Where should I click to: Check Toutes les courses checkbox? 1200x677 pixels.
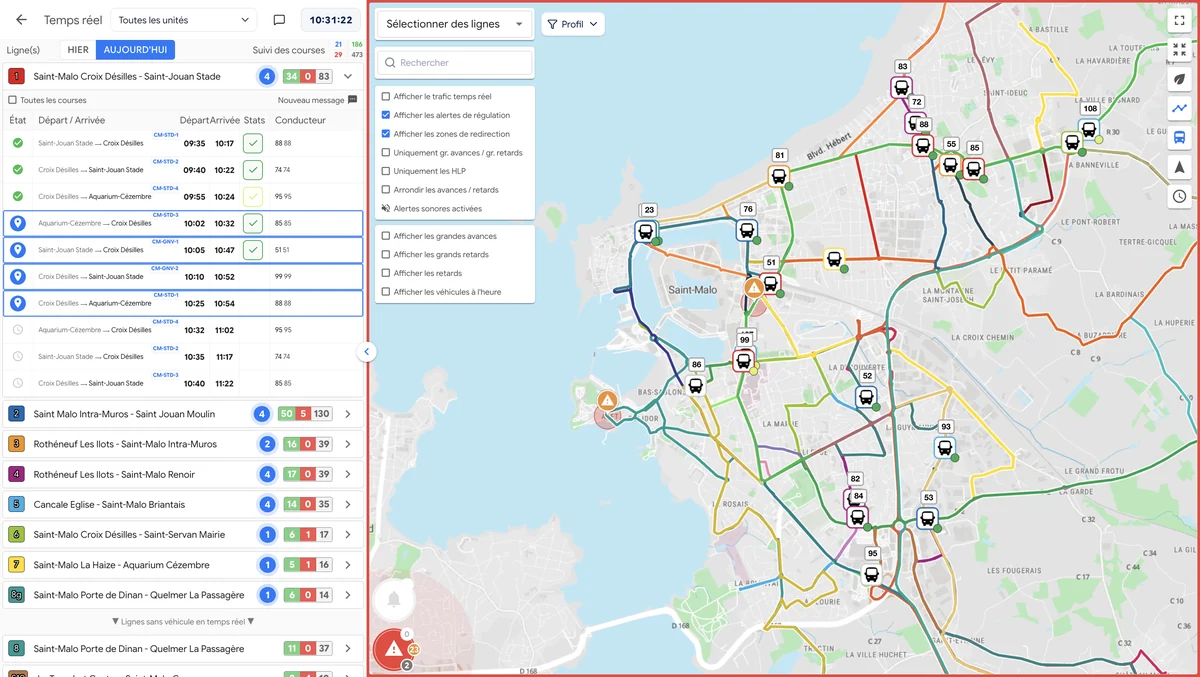click(12, 100)
